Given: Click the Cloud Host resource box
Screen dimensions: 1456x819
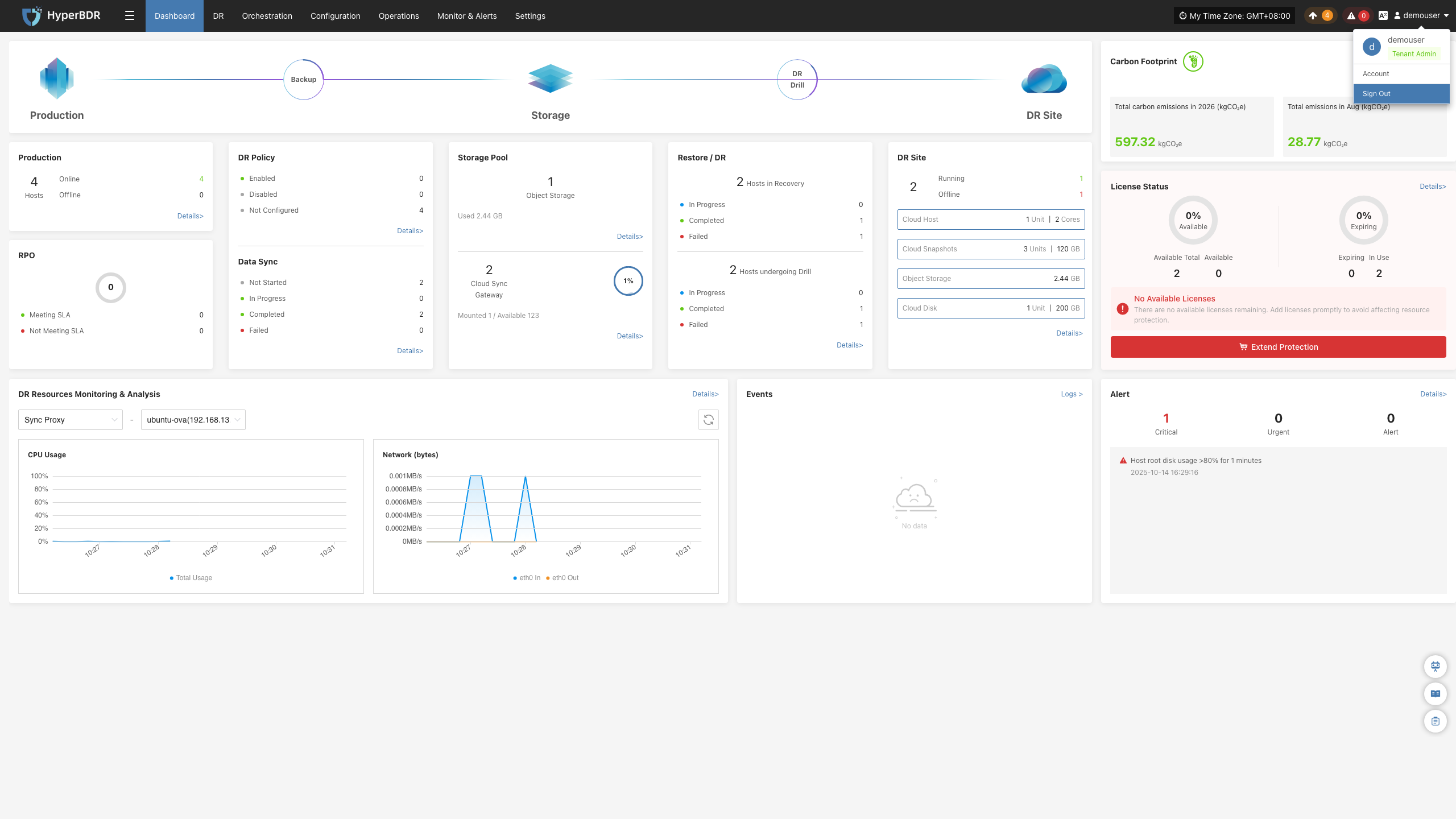Looking at the screenshot, I should tap(991, 220).
